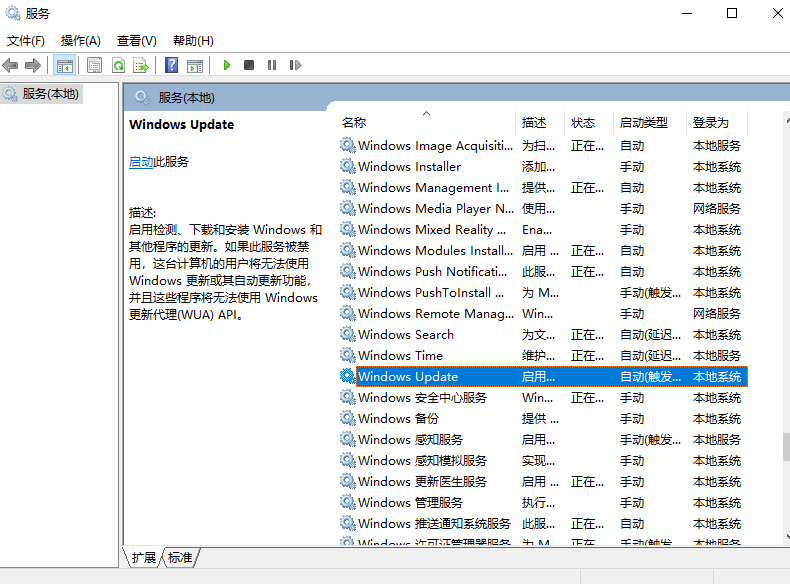790x584 pixels.
Task: Toggle the show/hide action pane button
Action: (x=195, y=65)
